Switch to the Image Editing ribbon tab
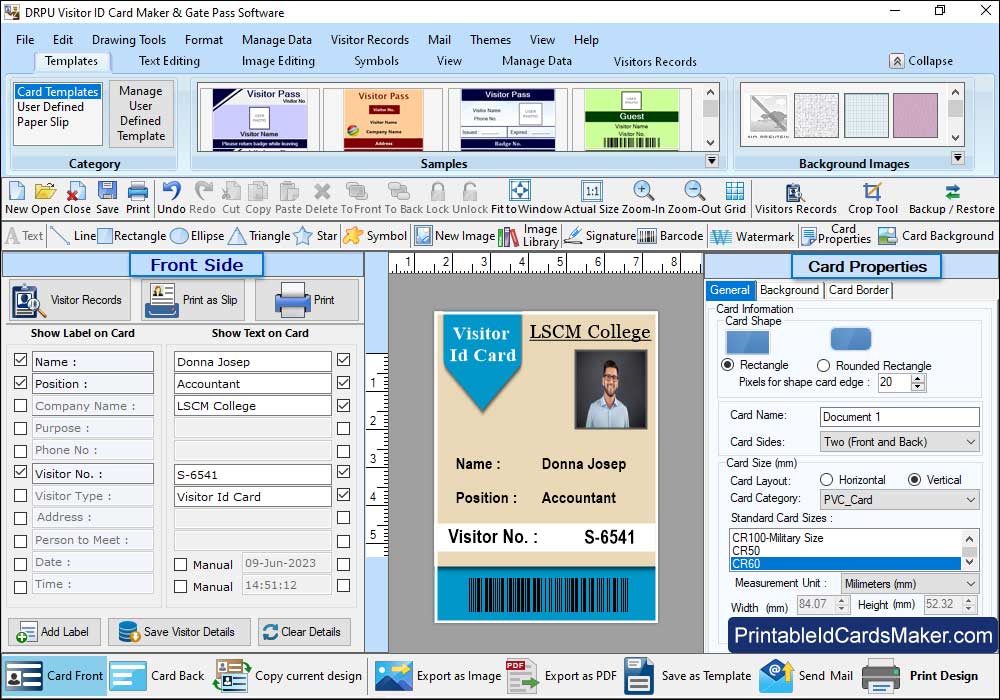 278,61
